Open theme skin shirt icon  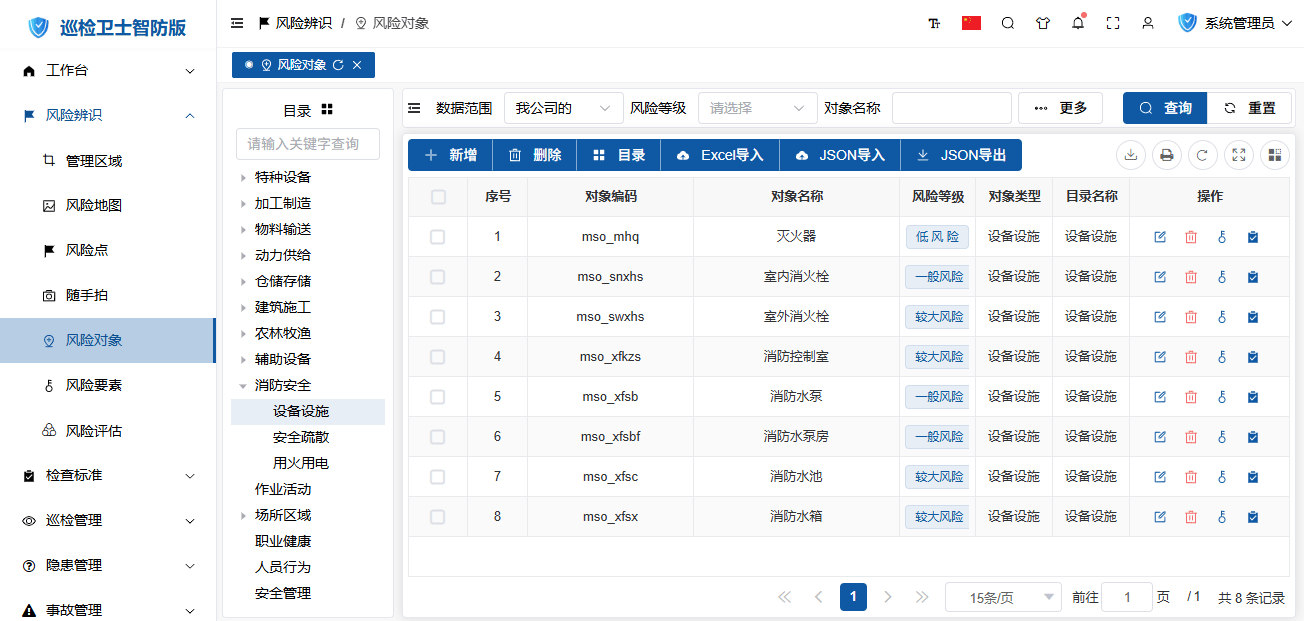tap(1043, 23)
